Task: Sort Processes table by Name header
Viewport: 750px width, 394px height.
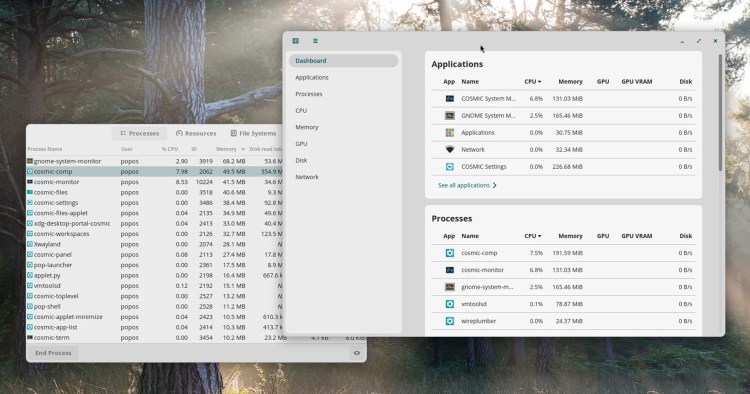Action: [x=470, y=236]
